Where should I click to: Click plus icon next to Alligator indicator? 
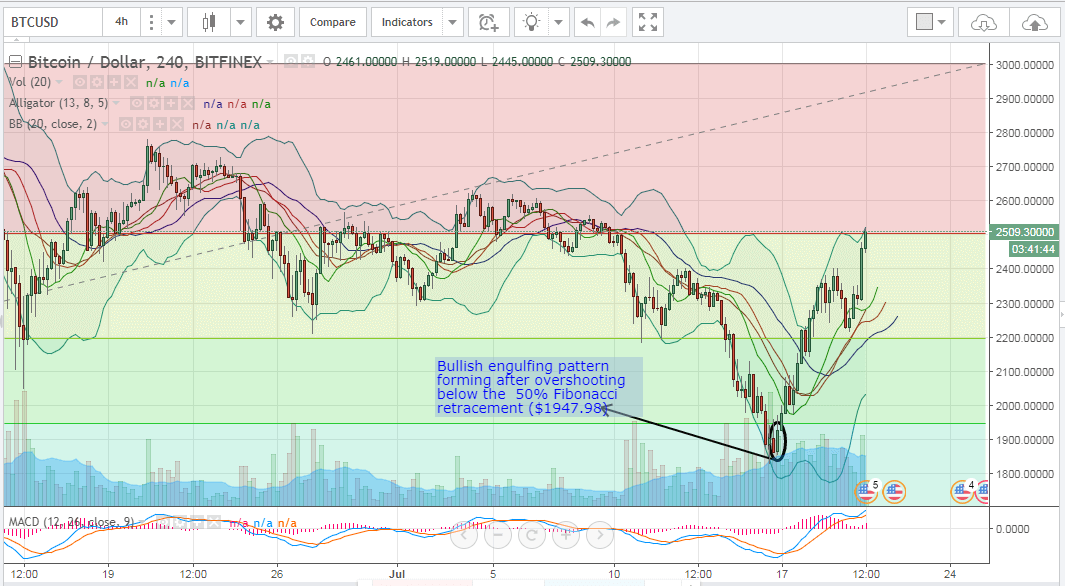point(171,104)
